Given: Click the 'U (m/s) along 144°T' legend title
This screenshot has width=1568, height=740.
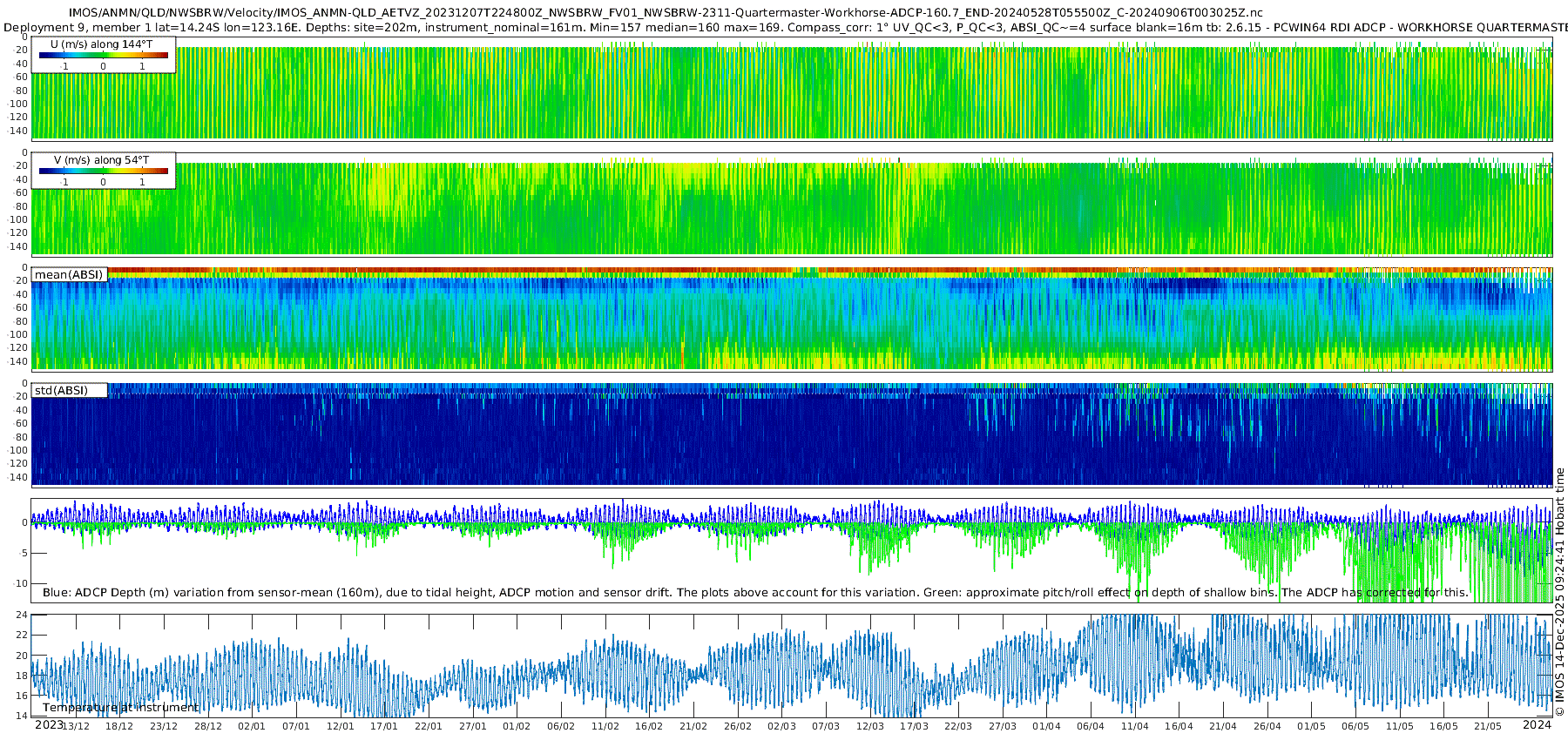Looking at the screenshot, I should [102, 44].
